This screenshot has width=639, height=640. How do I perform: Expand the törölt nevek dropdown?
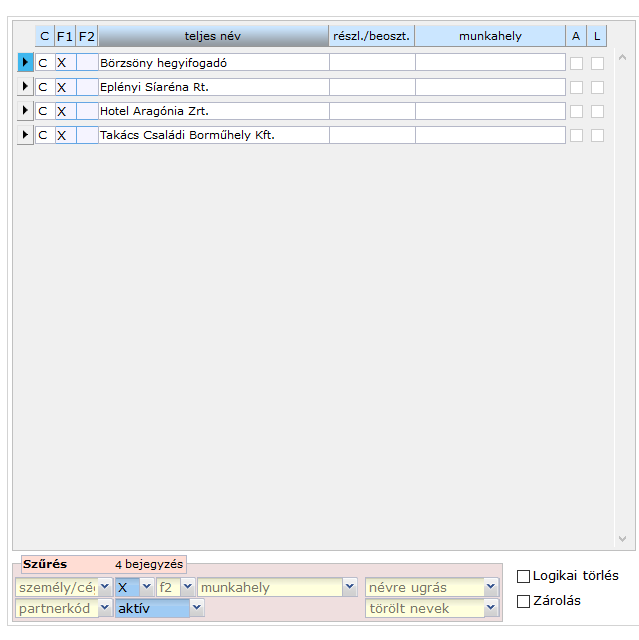point(491,609)
